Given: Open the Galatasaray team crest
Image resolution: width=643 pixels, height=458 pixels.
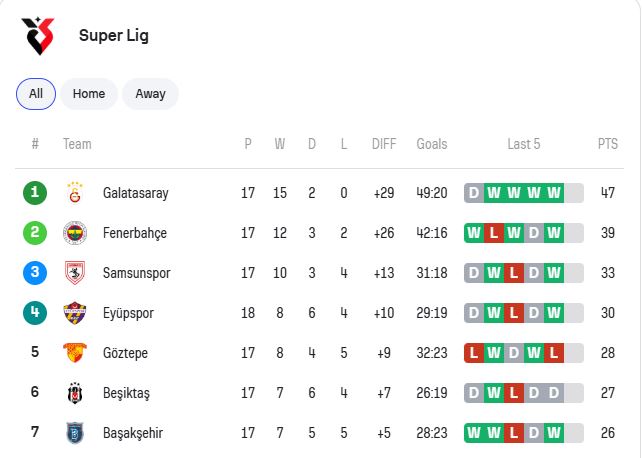Looking at the screenshot, I should click(x=75, y=193).
